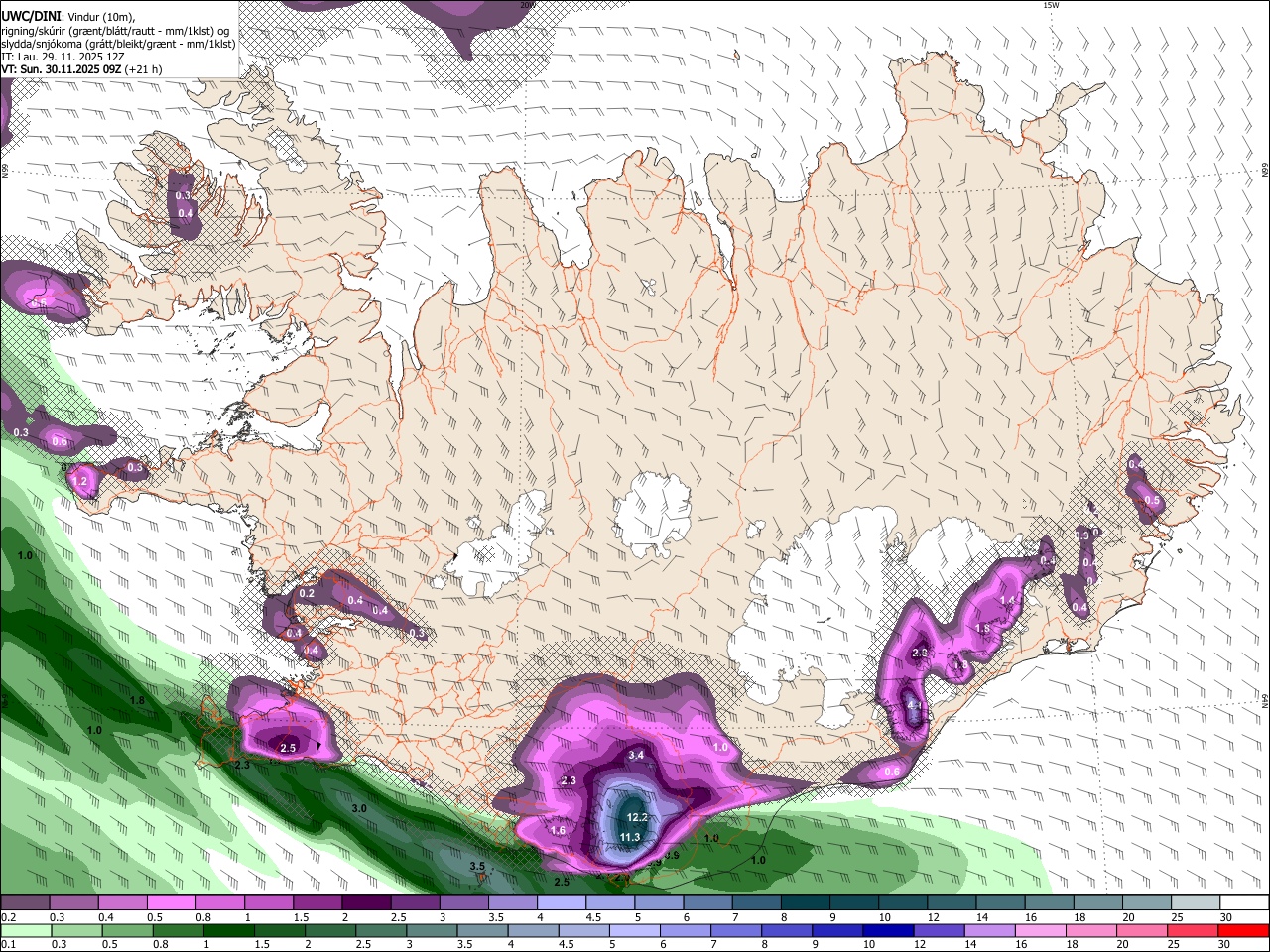Viewport: 1270px width, 952px height.
Task: Click the palest green swatch starting the lower legend
Action: tap(24, 930)
